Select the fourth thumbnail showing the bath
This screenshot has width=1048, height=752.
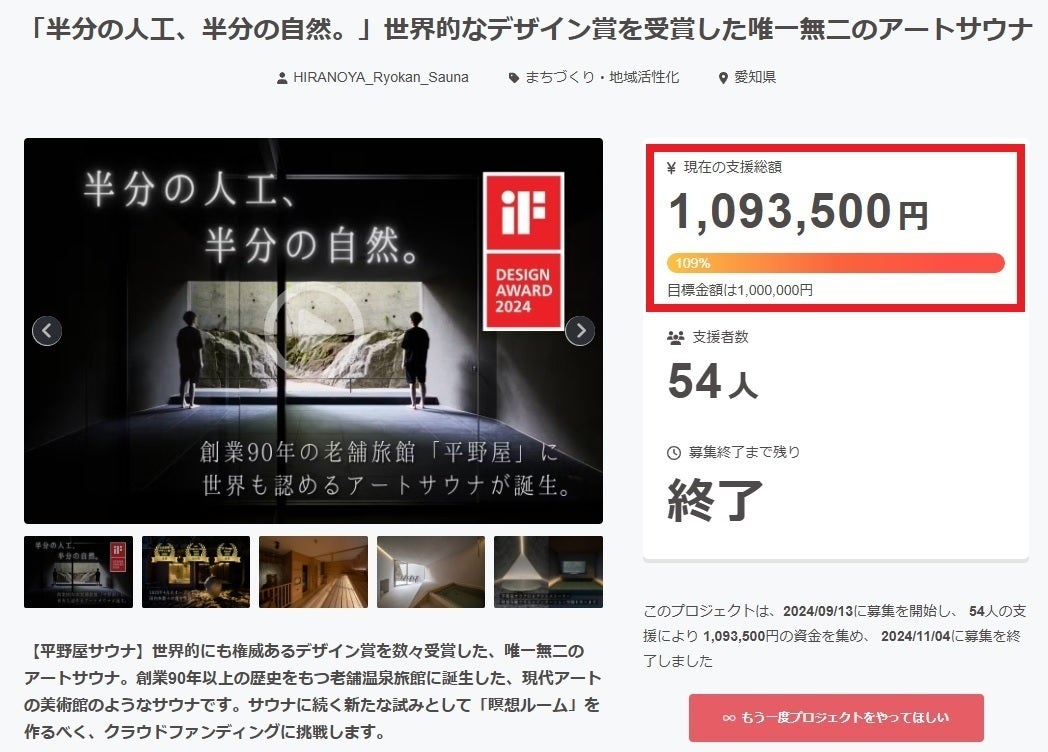click(431, 572)
